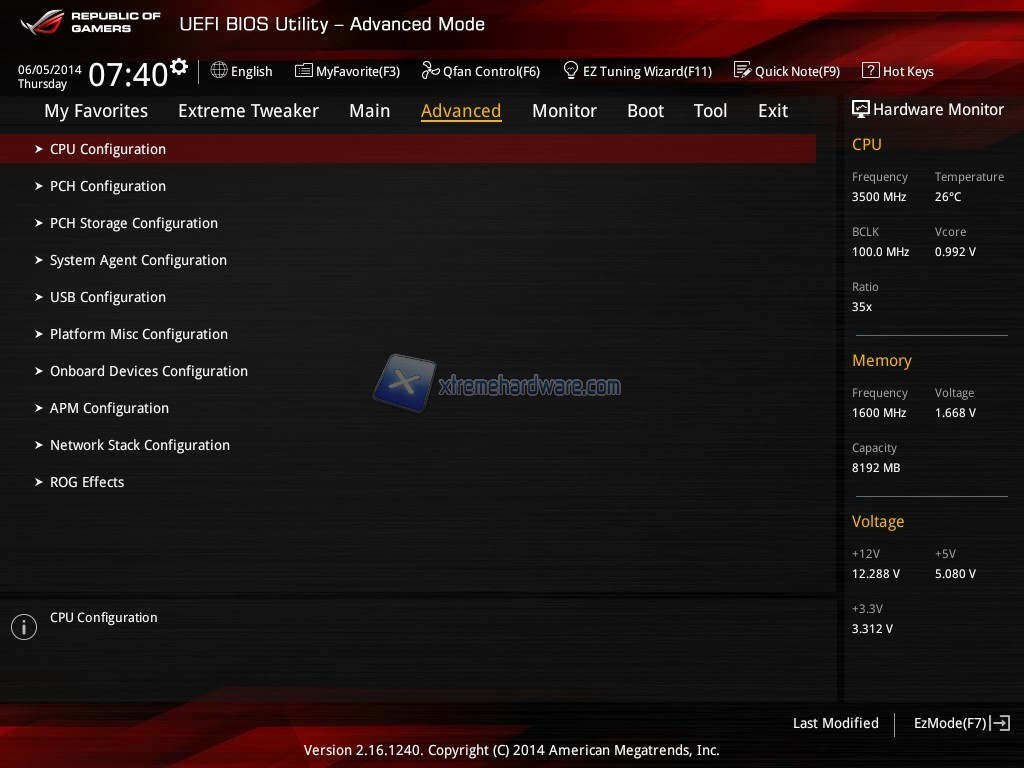Screen dimensions: 1024x768
Task: Expand Onboard Devices Configuration
Action: point(149,371)
